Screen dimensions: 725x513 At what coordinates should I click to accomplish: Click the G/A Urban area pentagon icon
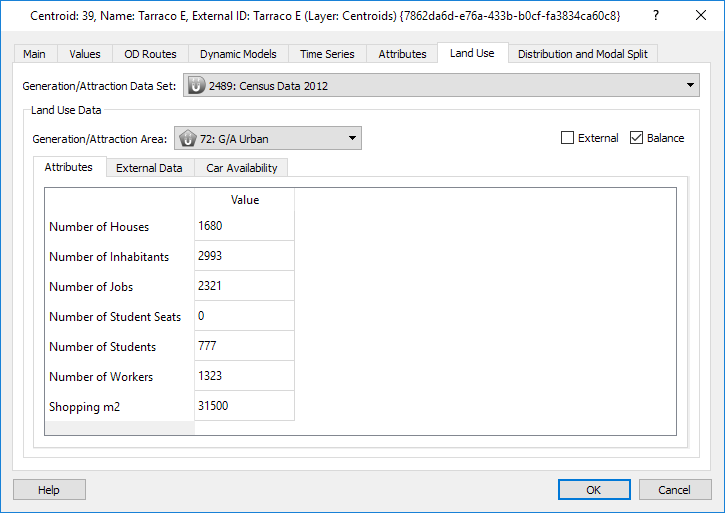tap(187, 138)
